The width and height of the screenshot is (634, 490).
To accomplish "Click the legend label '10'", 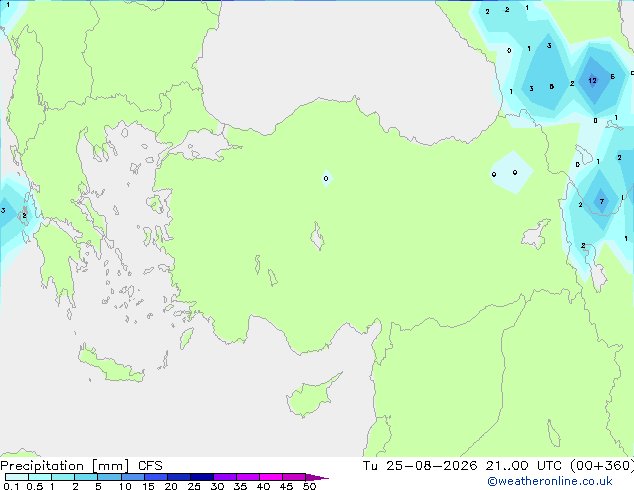I will tap(125, 486).
